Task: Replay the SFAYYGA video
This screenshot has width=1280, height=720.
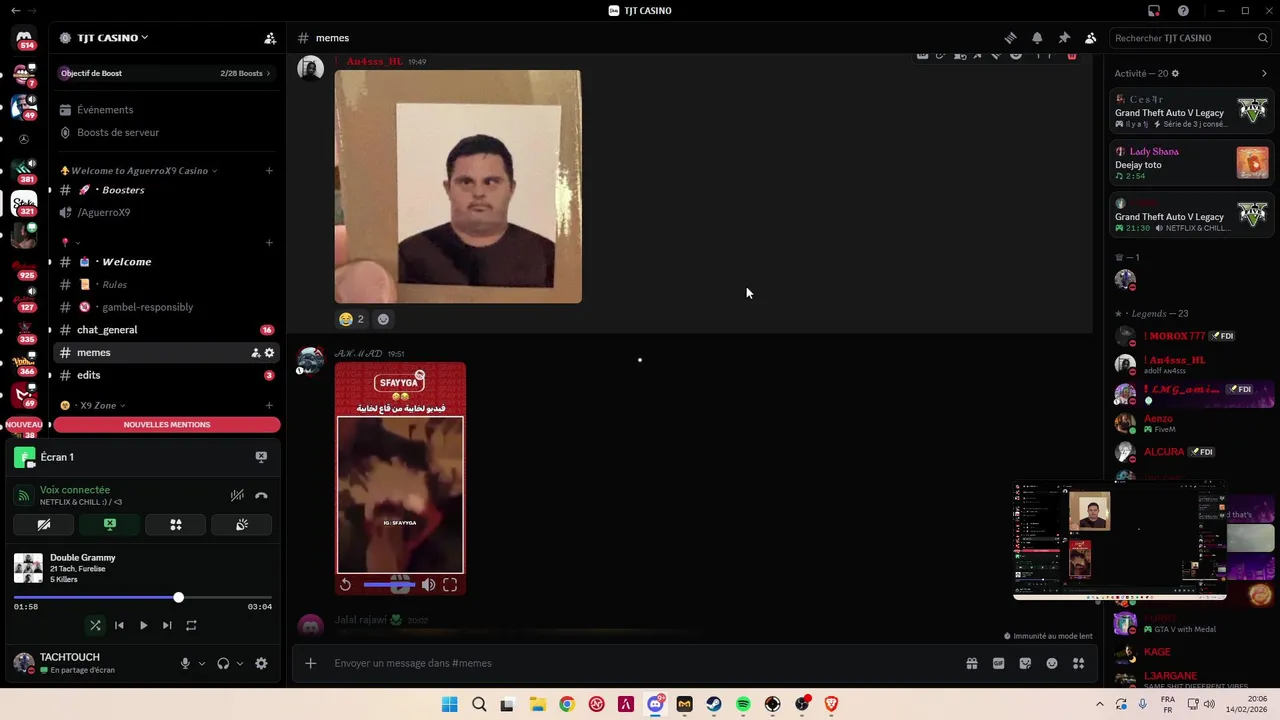Action: pos(346,585)
